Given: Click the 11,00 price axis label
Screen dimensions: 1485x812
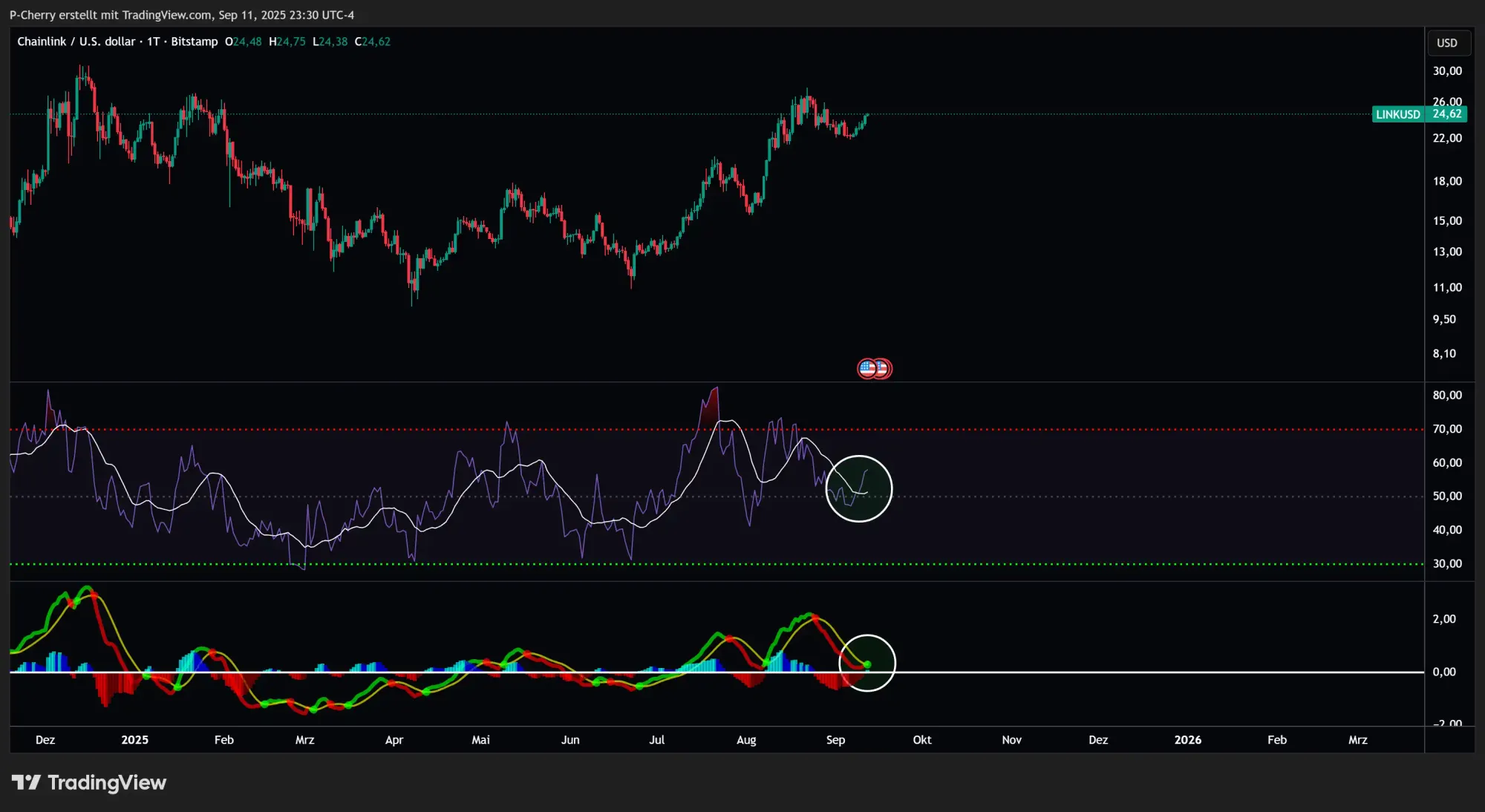Looking at the screenshot, I should coord(1447,287).
